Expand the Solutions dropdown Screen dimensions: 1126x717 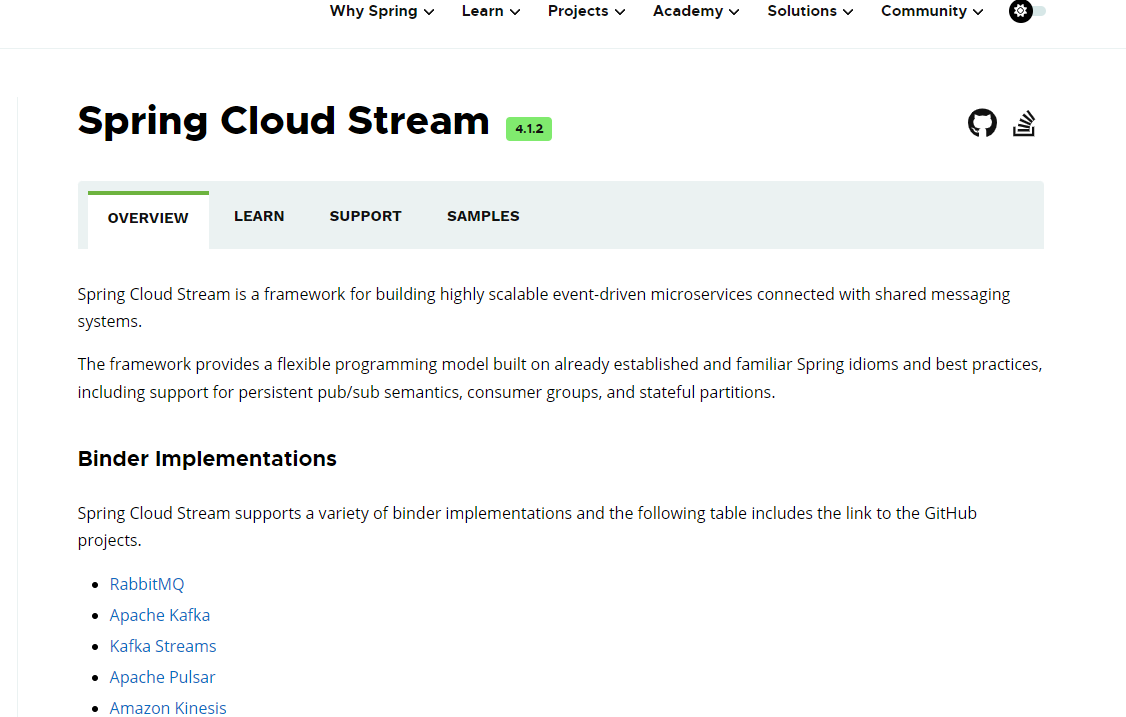pyautogui.click(x=810, y=11)
